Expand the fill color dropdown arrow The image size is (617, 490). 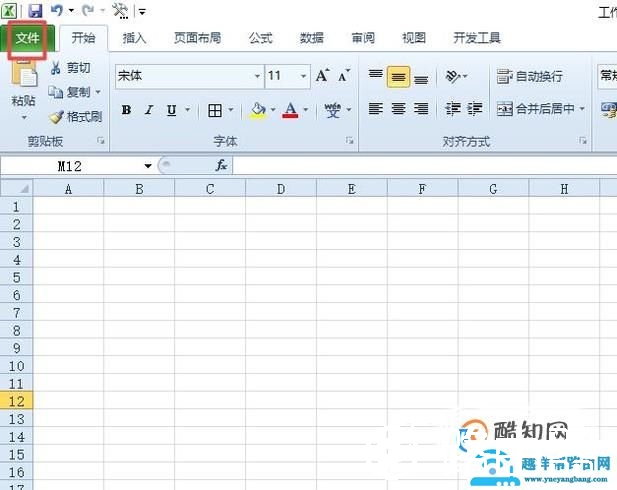(x=273, y=110)
